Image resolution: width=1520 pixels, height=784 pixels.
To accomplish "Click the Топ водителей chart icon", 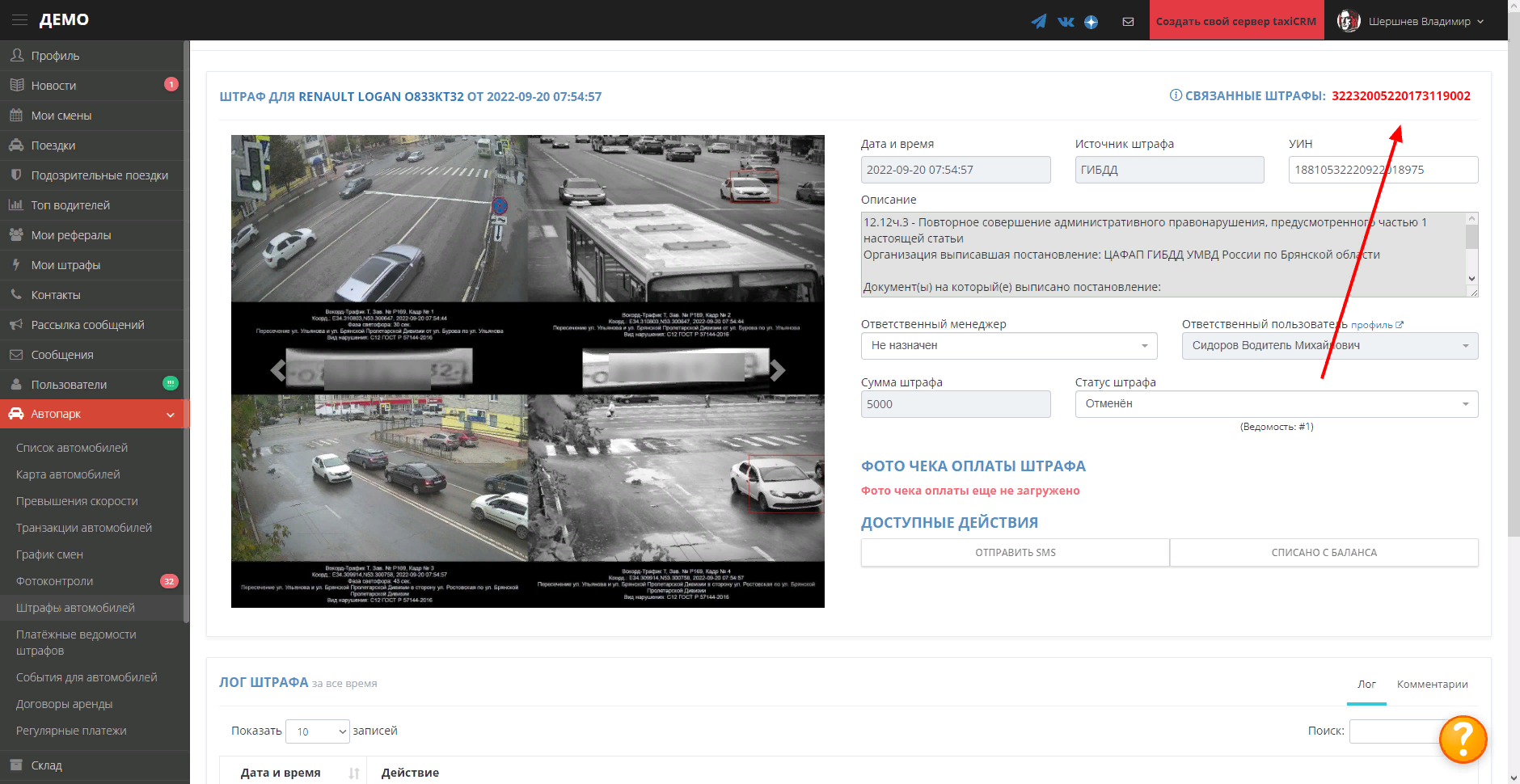I will coord(16,204).
